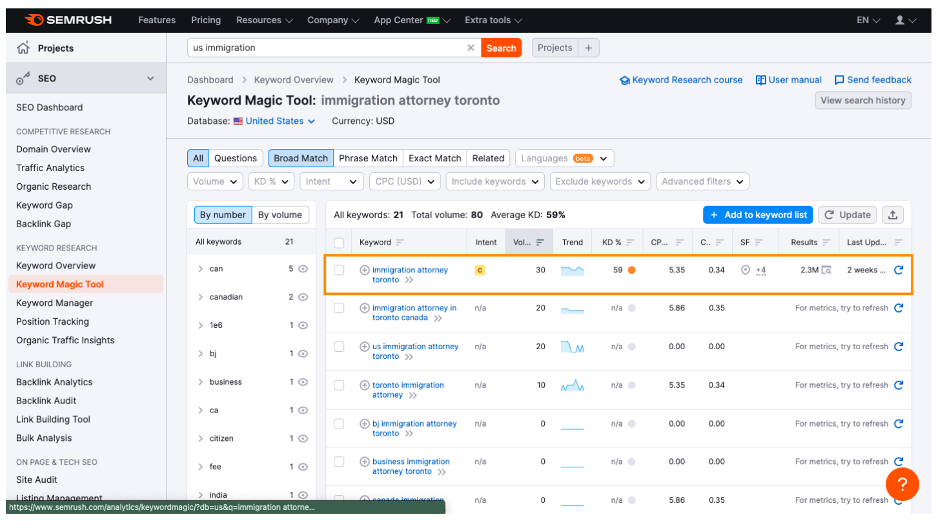
Task: Click the orange KD difficulty indicator dot
Action: point(631,270)
